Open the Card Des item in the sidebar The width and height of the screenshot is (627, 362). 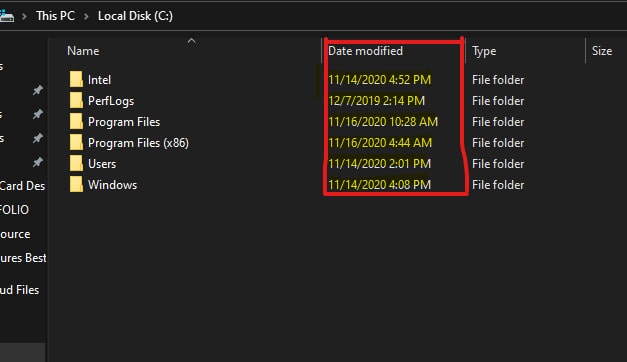pyautogui.click(x=22, y=186)
